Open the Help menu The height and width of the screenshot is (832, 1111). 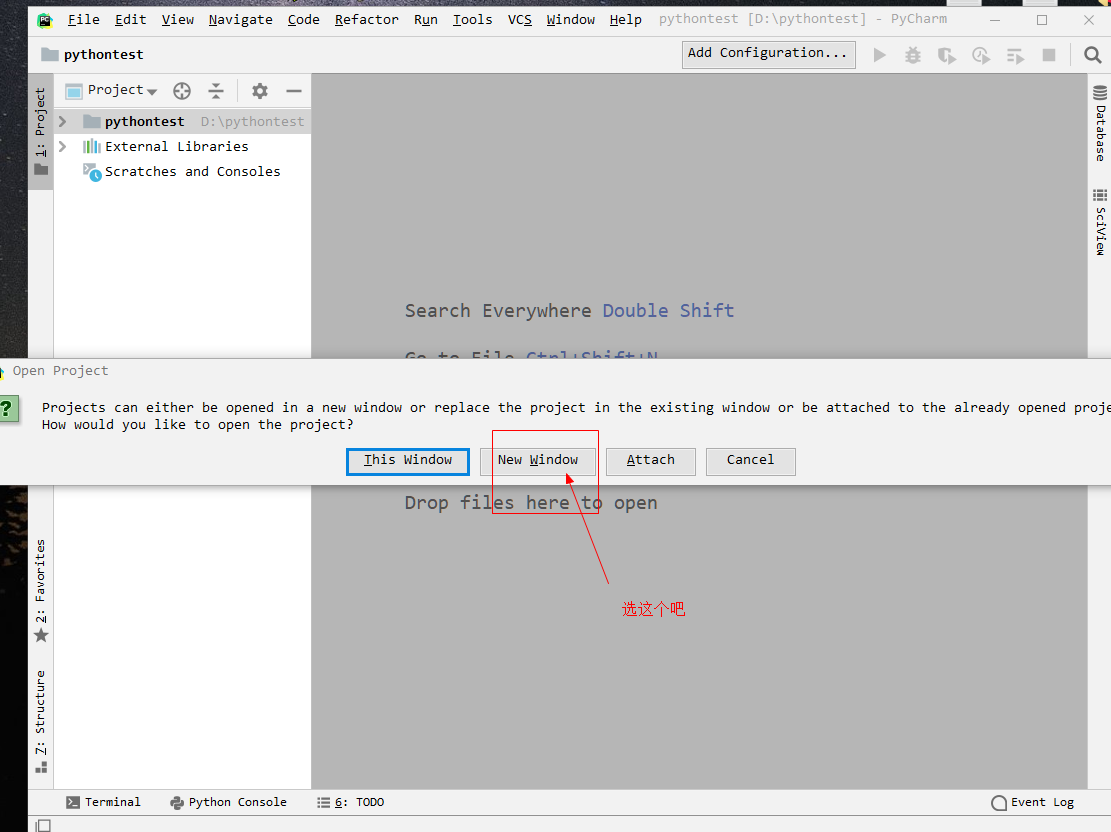[626, 20]
